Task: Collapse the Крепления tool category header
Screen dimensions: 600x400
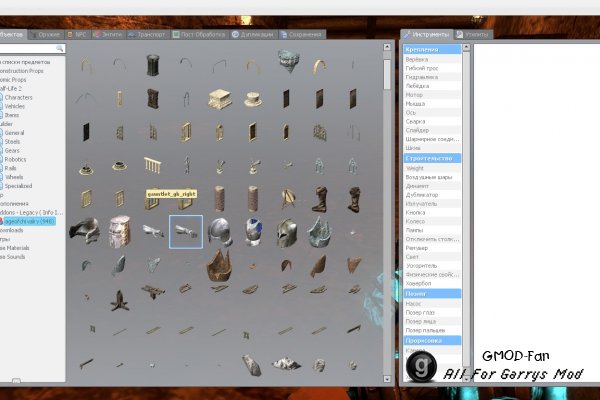Action: [x=432, y=49]
